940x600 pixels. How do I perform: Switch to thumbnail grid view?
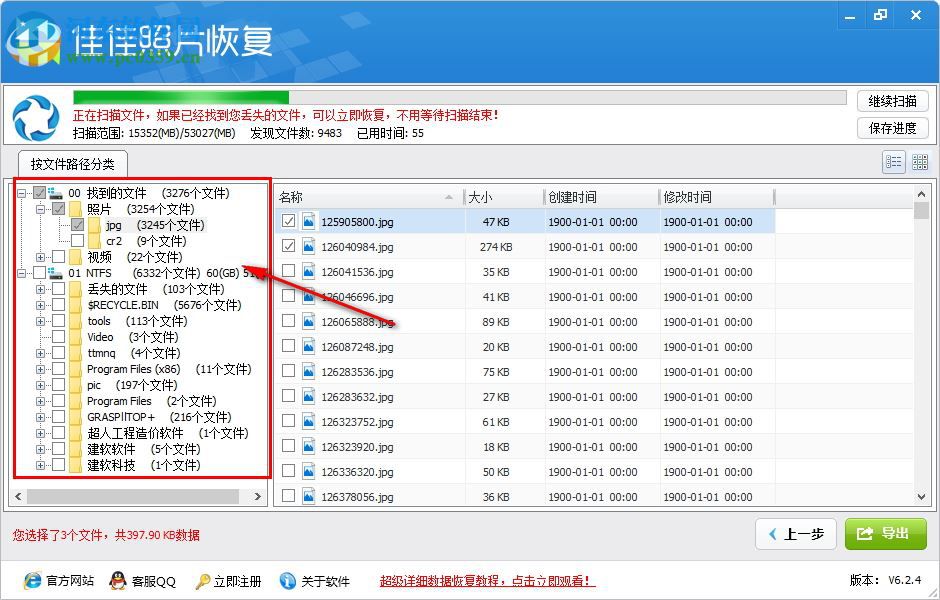point(918,162)
